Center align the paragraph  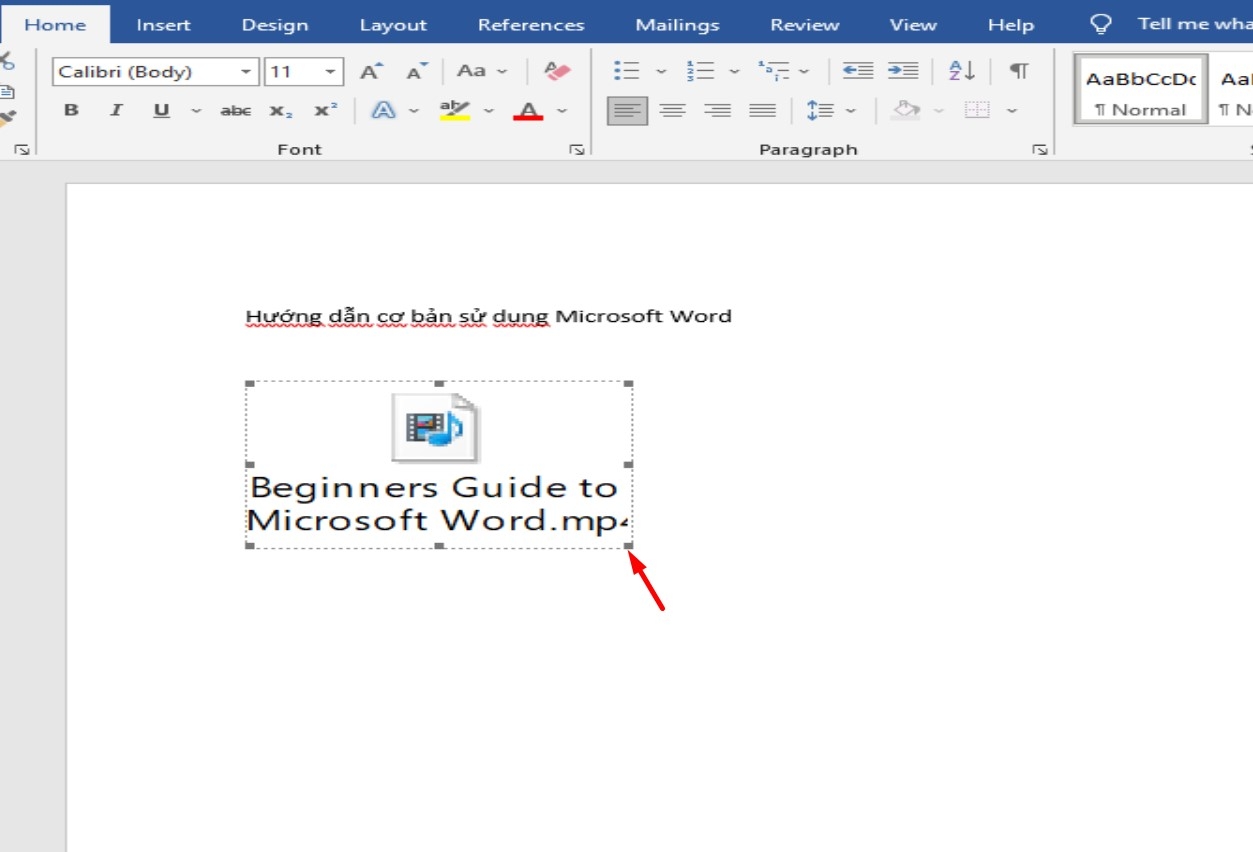click(x=672, y=111)
